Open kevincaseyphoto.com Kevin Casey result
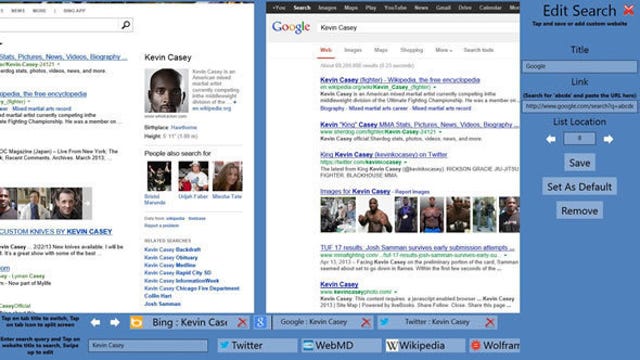Screen dimensions: 640x360 tap(339, 284)
